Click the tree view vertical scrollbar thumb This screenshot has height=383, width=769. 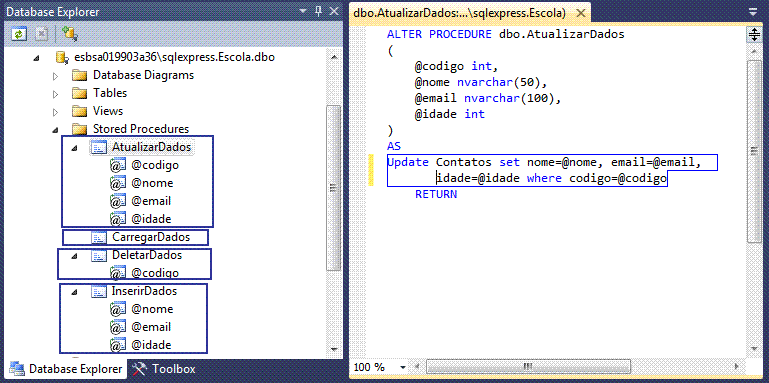[334, 188]
